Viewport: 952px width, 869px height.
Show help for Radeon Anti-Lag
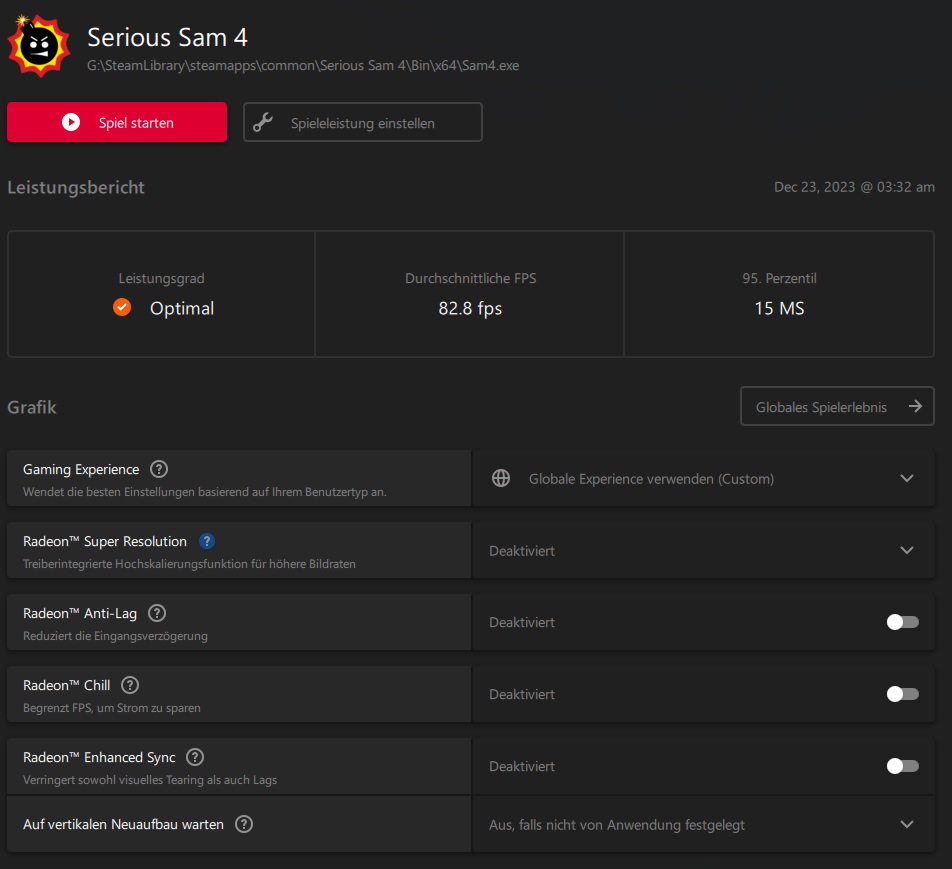[x=157, y=613]
